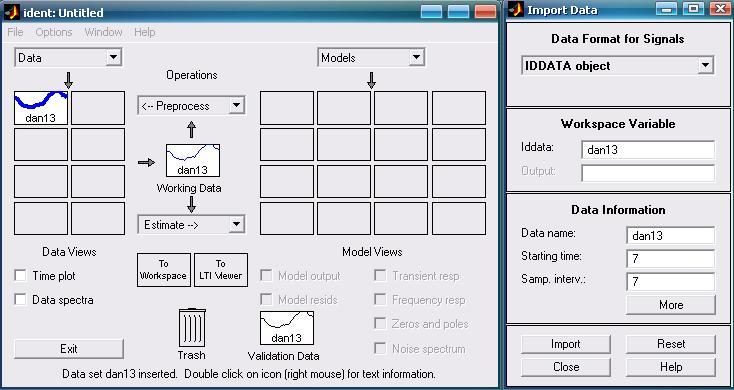The height and width of the screenshot is (390, 734).
Task: Open the Models dropdown
Action: [x=371, y=58]
